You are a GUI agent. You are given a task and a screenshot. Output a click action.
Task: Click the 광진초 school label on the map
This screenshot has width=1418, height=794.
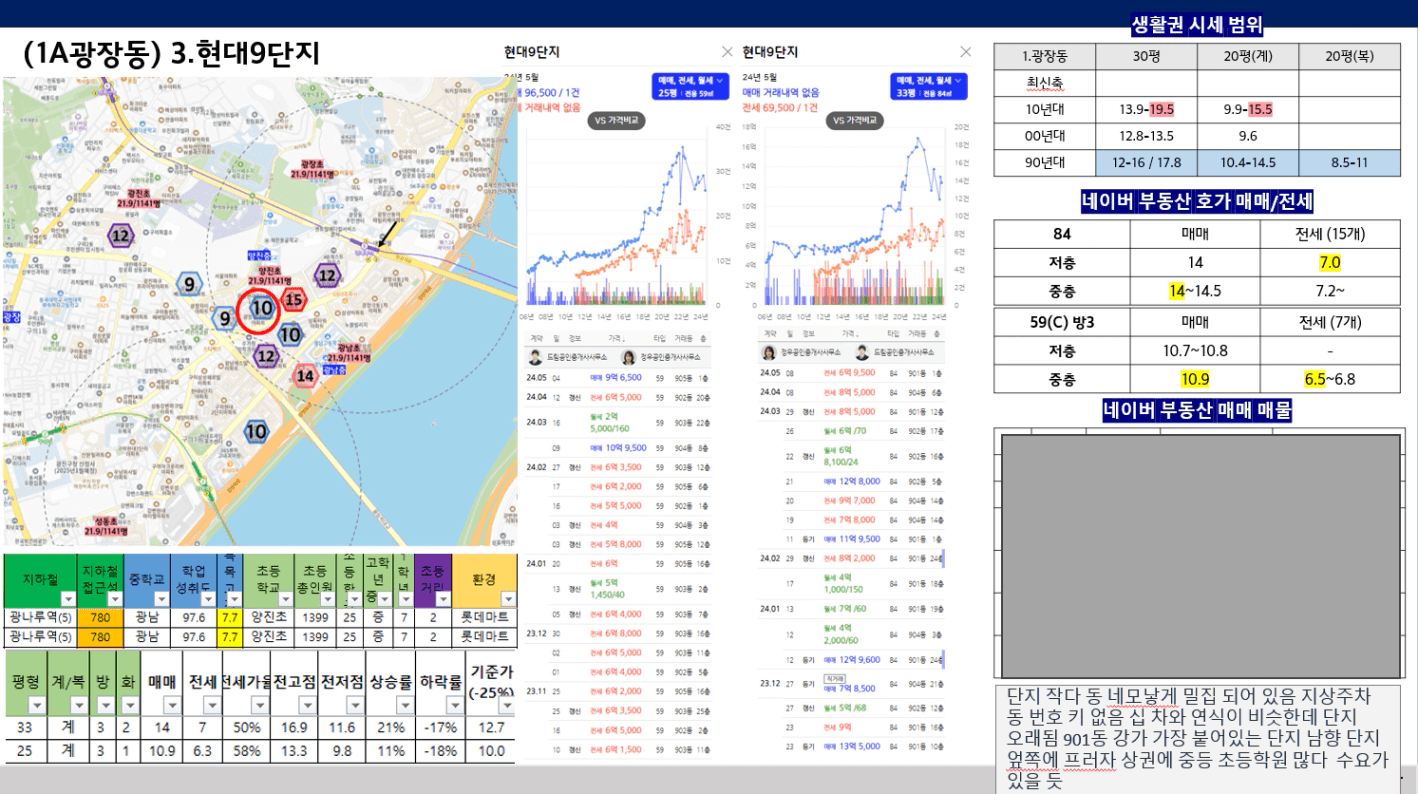139,198
